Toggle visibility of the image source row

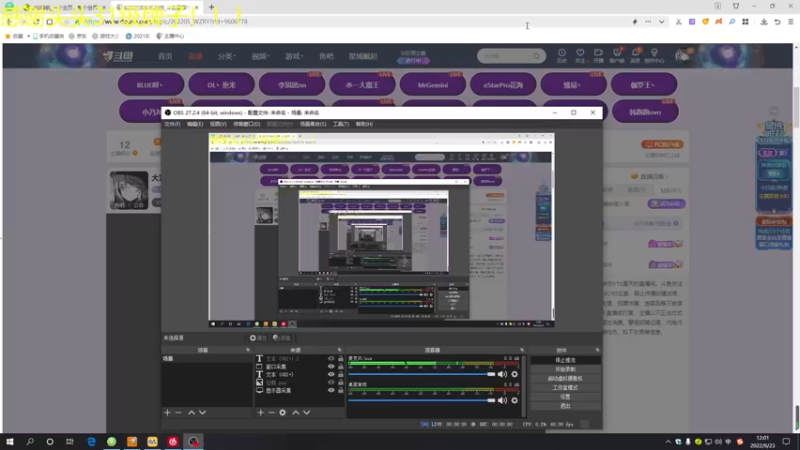331,382
